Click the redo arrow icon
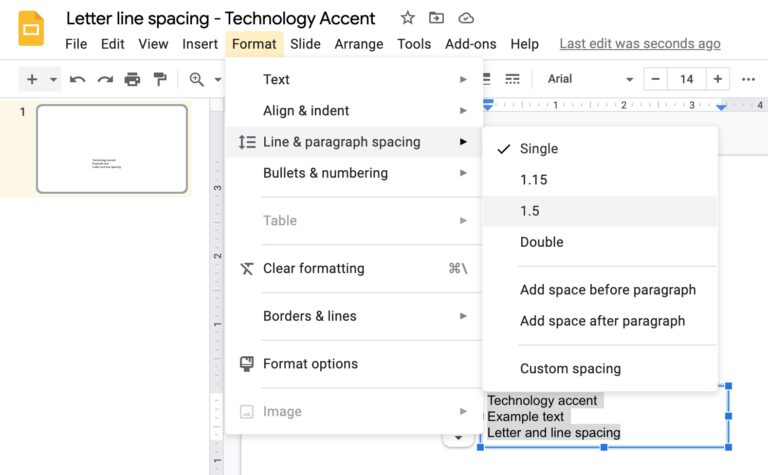The width and height of the screenshot is (768, 475). point(105,79)
